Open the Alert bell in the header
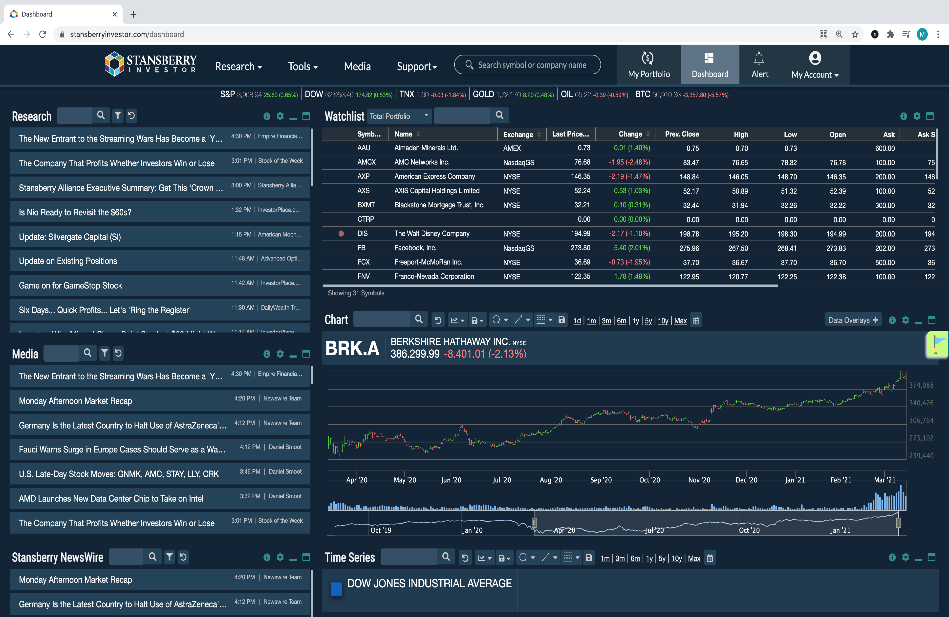949x617 pixels. click(x=759, y=65)
